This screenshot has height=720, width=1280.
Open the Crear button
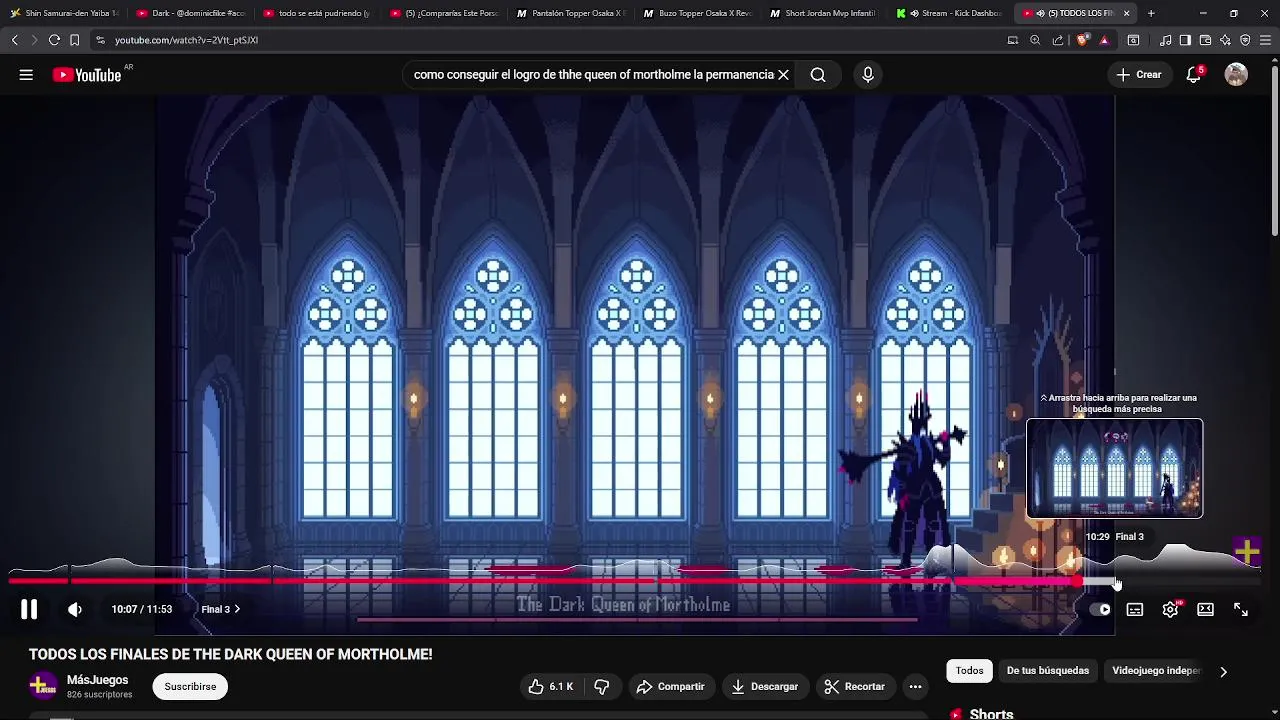pyautogui.click(x=1139, y=75)
